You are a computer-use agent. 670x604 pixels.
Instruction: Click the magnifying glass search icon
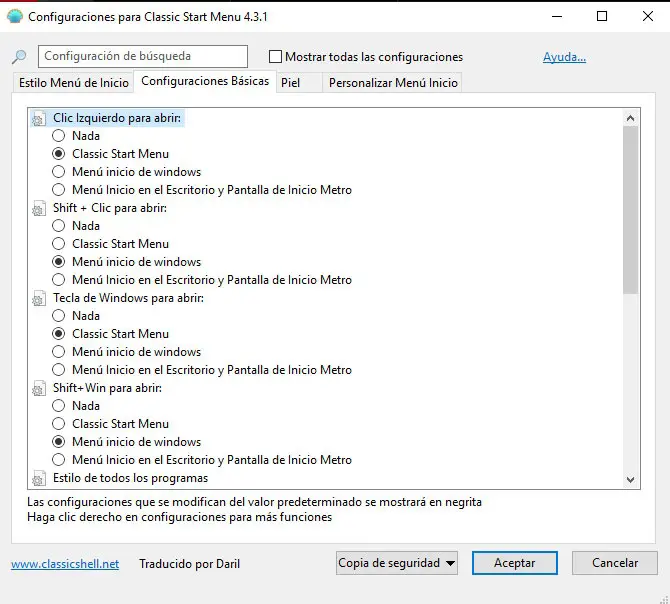pos(19,56)
